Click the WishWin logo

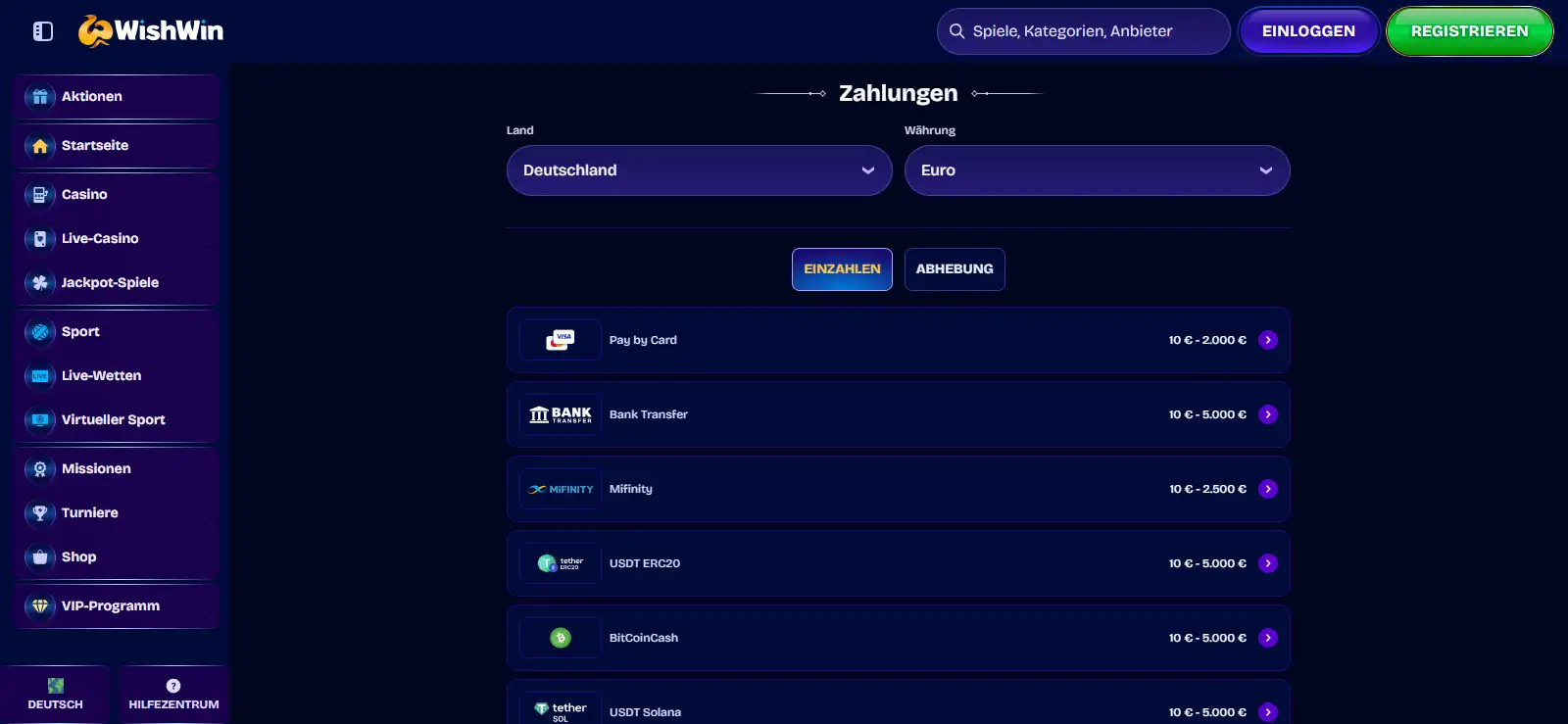coord(151,31)
